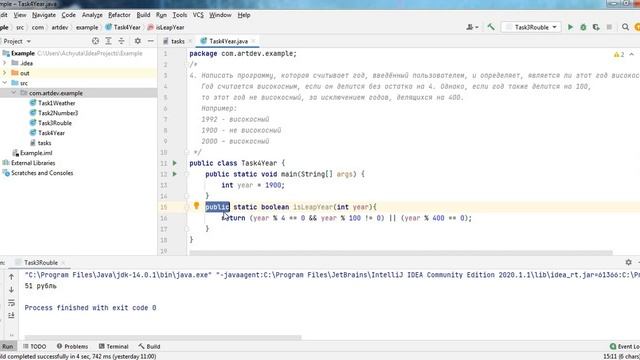The height and width of the screenshot is (360, 640).
Task: Open the Build menu
Action: [x=143, y=15]
